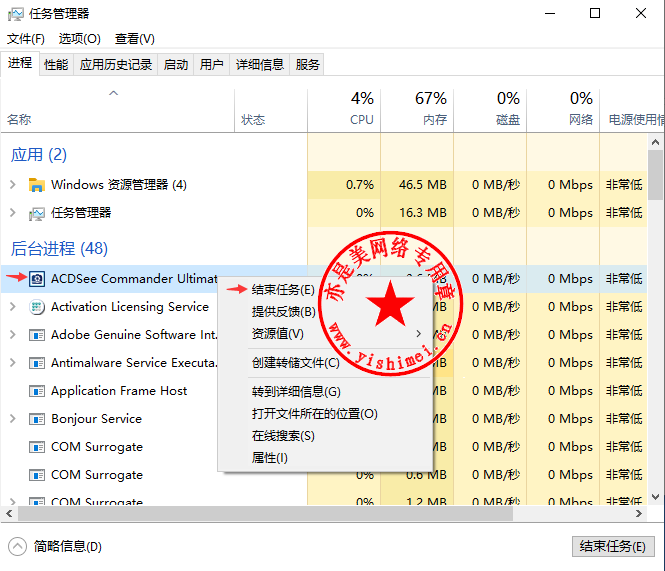Screen dimensions: 665x571
Task: Click the Fewer details (简略信息) link
Action: click(68, 547)
